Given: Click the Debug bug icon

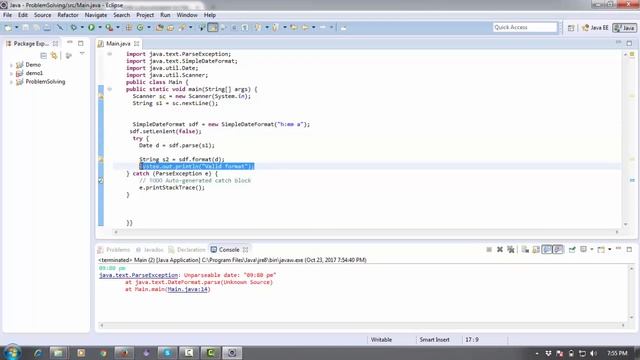Looking at the screenshot, I should 74,28.
